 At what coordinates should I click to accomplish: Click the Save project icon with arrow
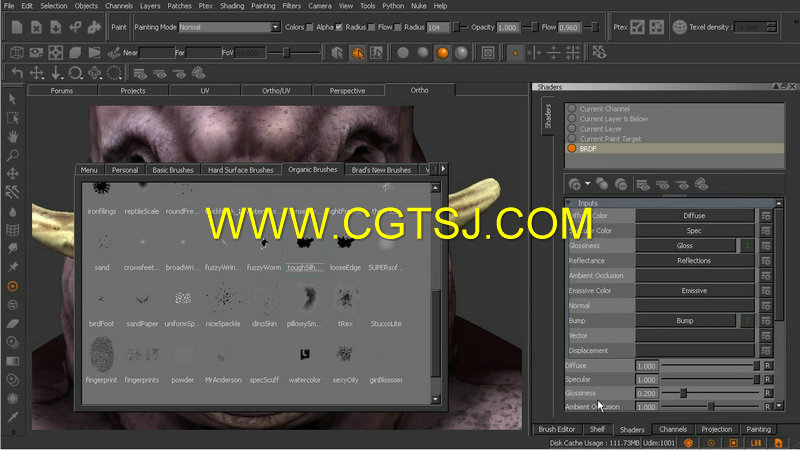click(x=56, y=27)
